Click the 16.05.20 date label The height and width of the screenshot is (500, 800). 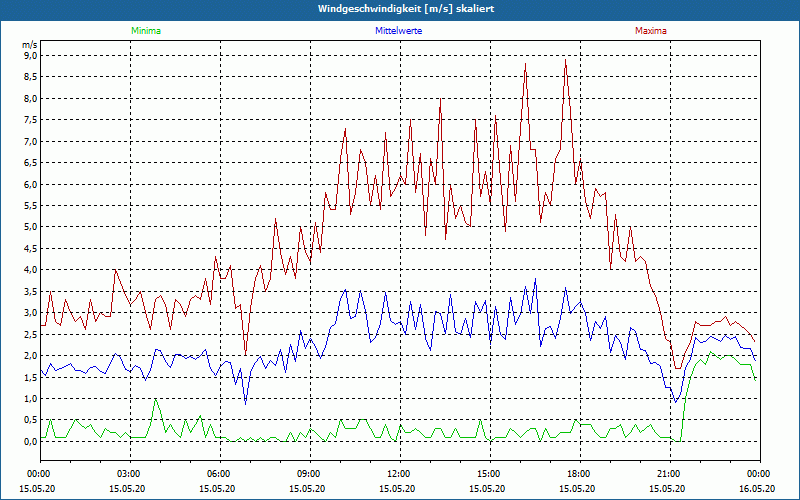(757, 488)
